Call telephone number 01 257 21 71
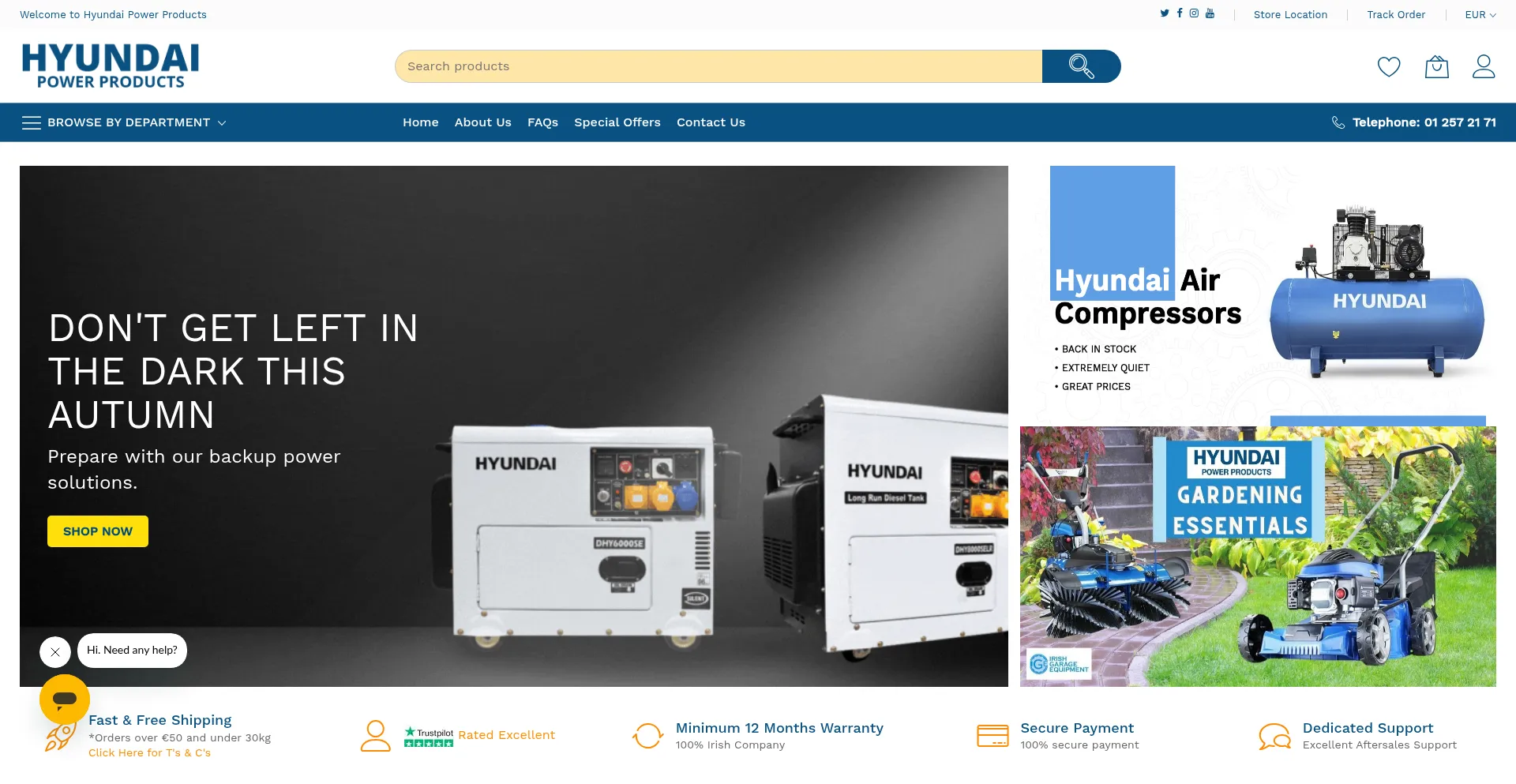Image resolution: width=1516 pixels, height=784 pixels. tap(1424, 122)
